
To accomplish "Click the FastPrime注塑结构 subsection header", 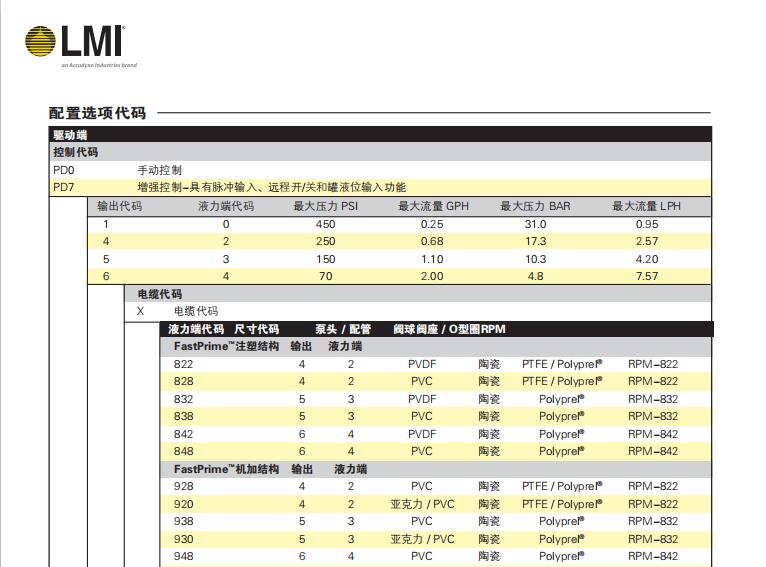I will coord(226,346).
